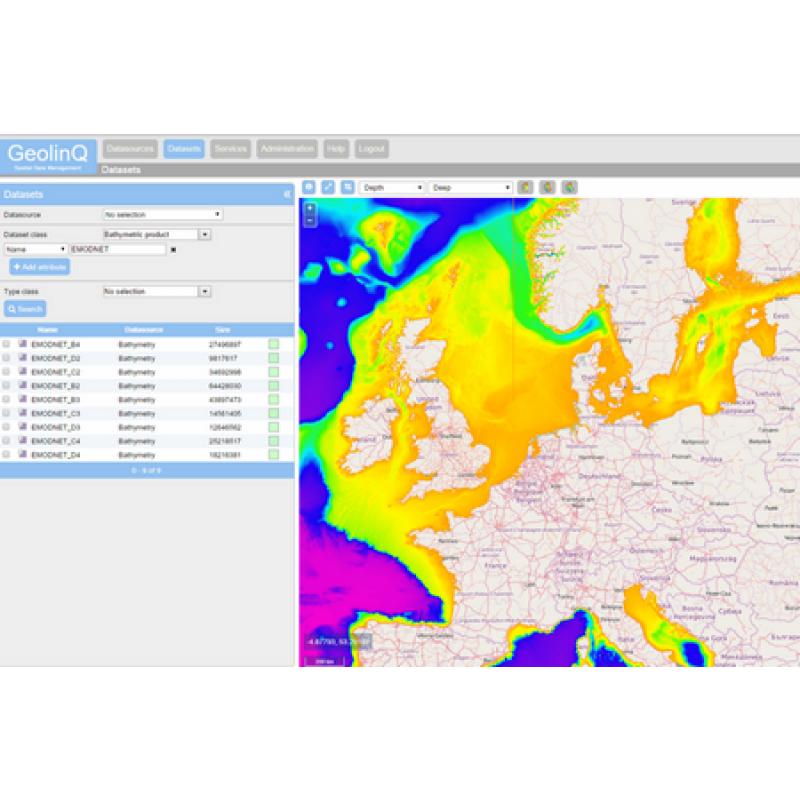Click the GeolinQ logo
The width and height of the screenshot is (800, 800).
(x=48, y=156)
